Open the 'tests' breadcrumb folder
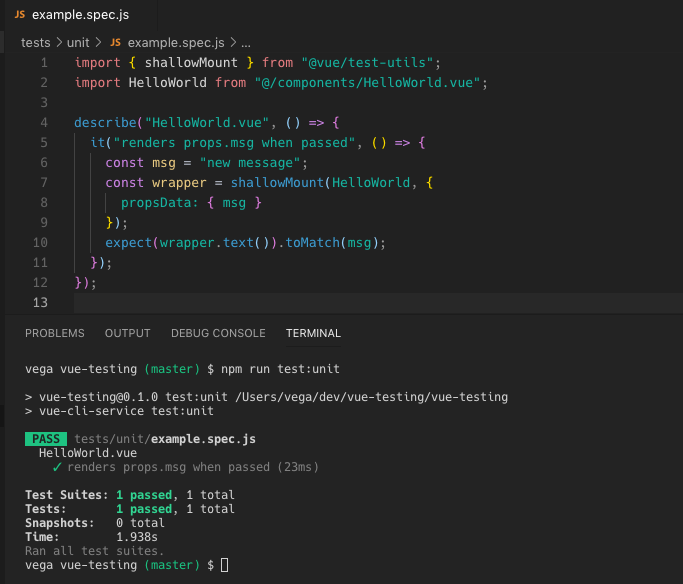The width and height of the screenshot is (683, 584). tap(35, 43)
